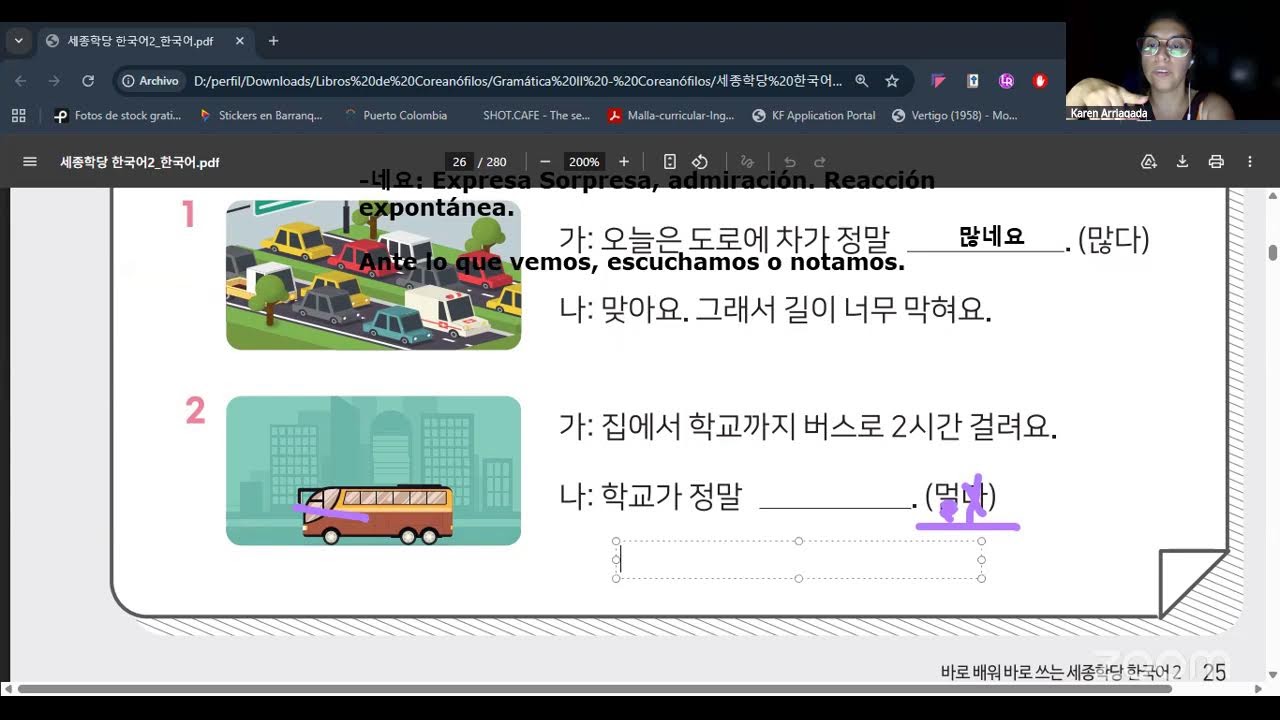The width and height of the screenshot is (1280, 720).
Task: Click the Archivo site info chip
Action: [x=151, y=81]
